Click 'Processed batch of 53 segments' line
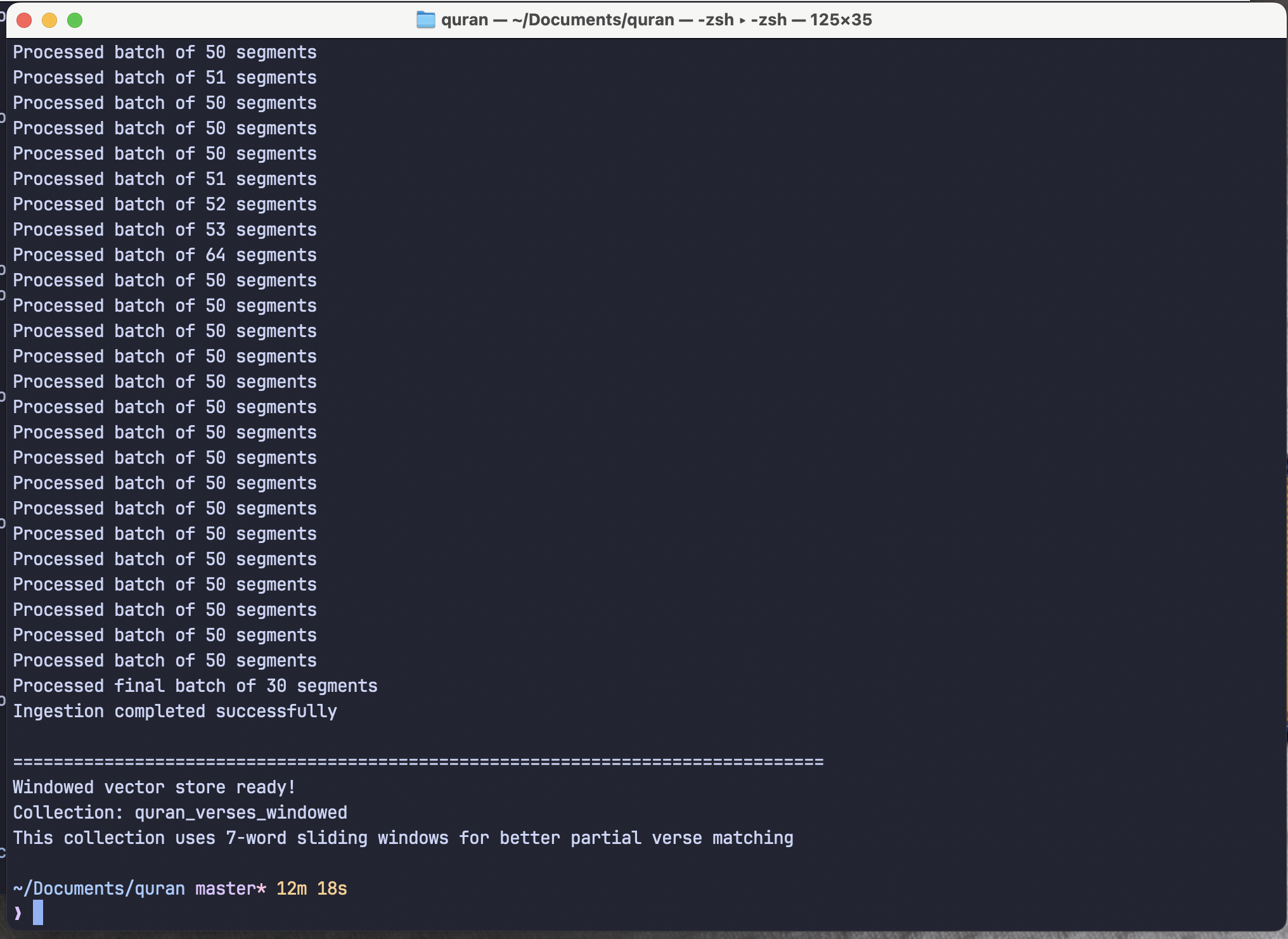This screenshot has height=939, width=1288. coord(165,229)
